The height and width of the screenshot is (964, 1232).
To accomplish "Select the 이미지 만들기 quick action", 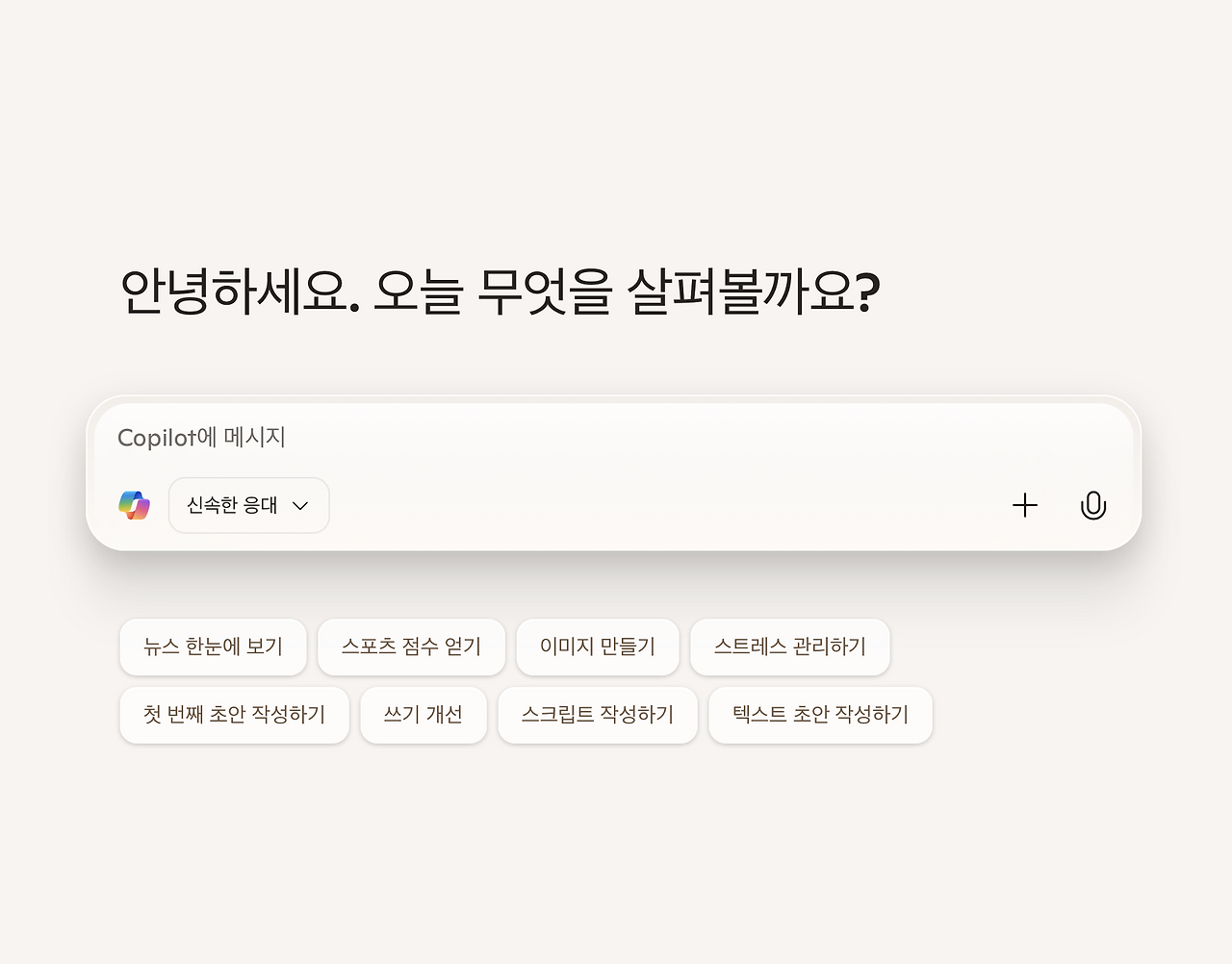I will coord(598,647).
